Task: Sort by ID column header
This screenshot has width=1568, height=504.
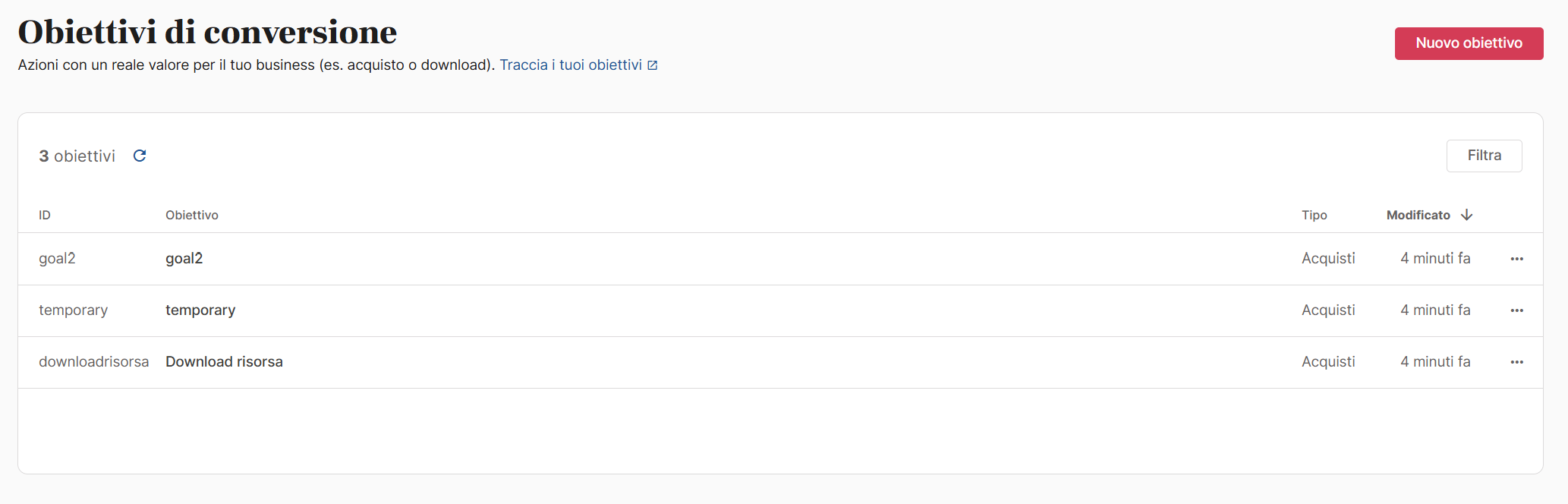Action: click(45, 215)
